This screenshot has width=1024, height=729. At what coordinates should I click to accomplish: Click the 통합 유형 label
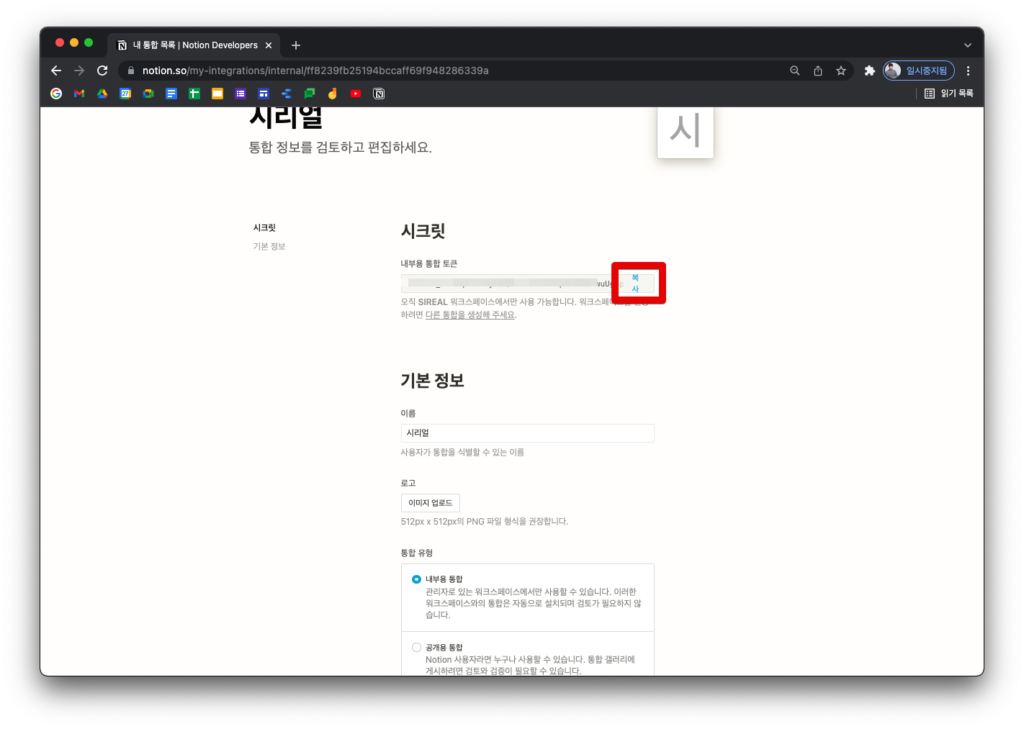coord(417,553)
